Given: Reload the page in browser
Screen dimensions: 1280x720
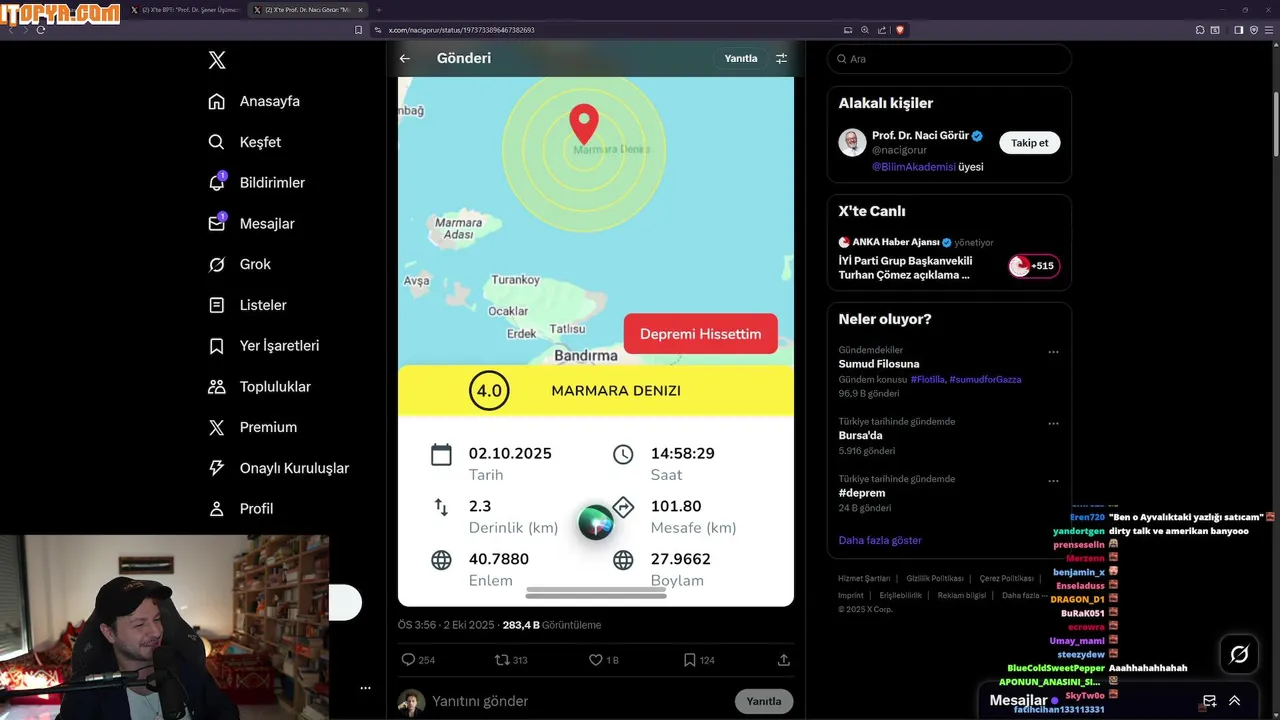Looking at the screenshot, I should pos(41,30).
